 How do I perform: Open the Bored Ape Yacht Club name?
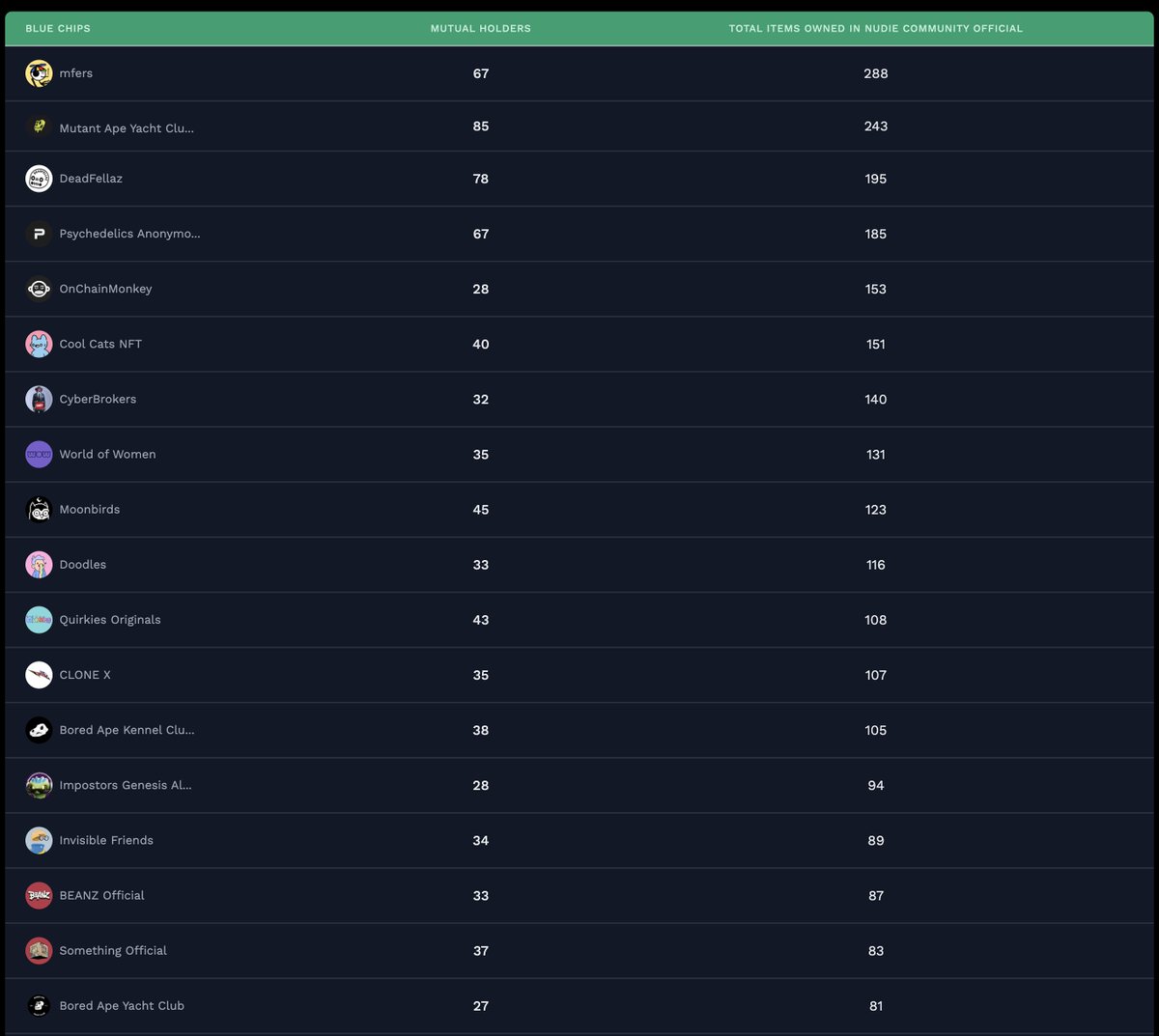click(x=122, y=1005)
